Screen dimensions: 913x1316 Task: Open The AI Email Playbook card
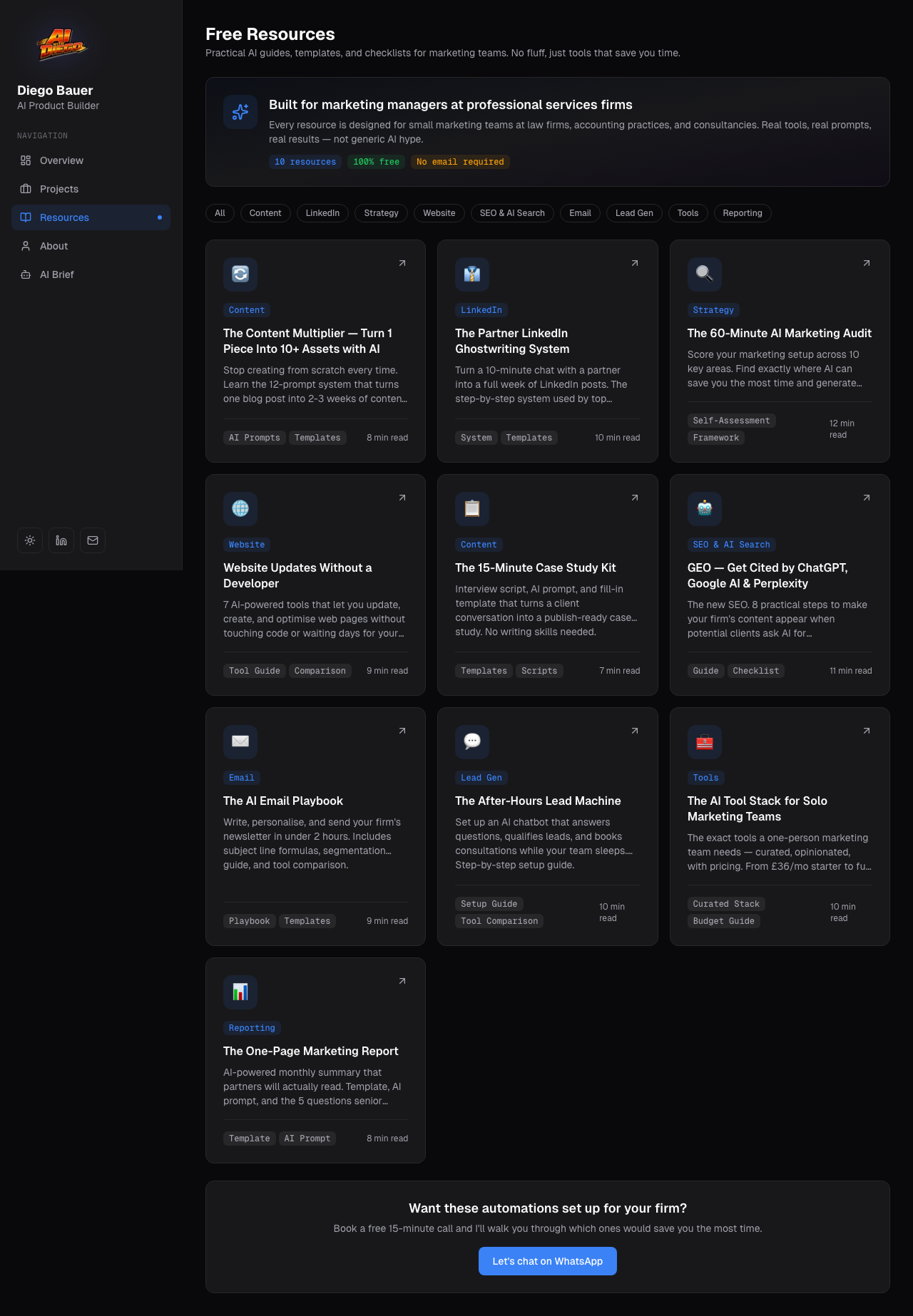283,801
